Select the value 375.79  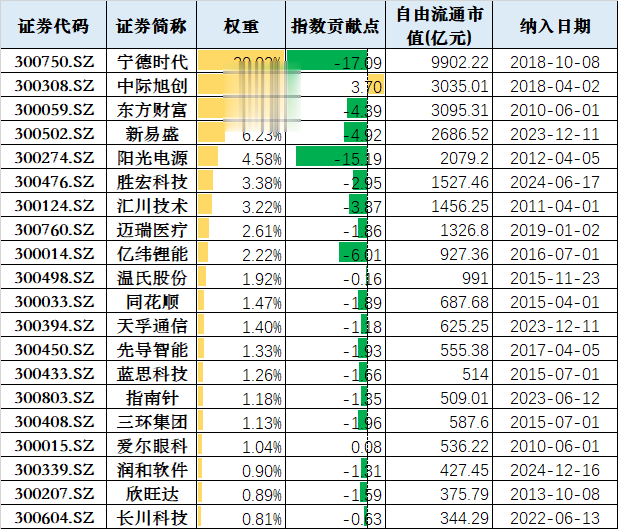(x=464, y=494)
